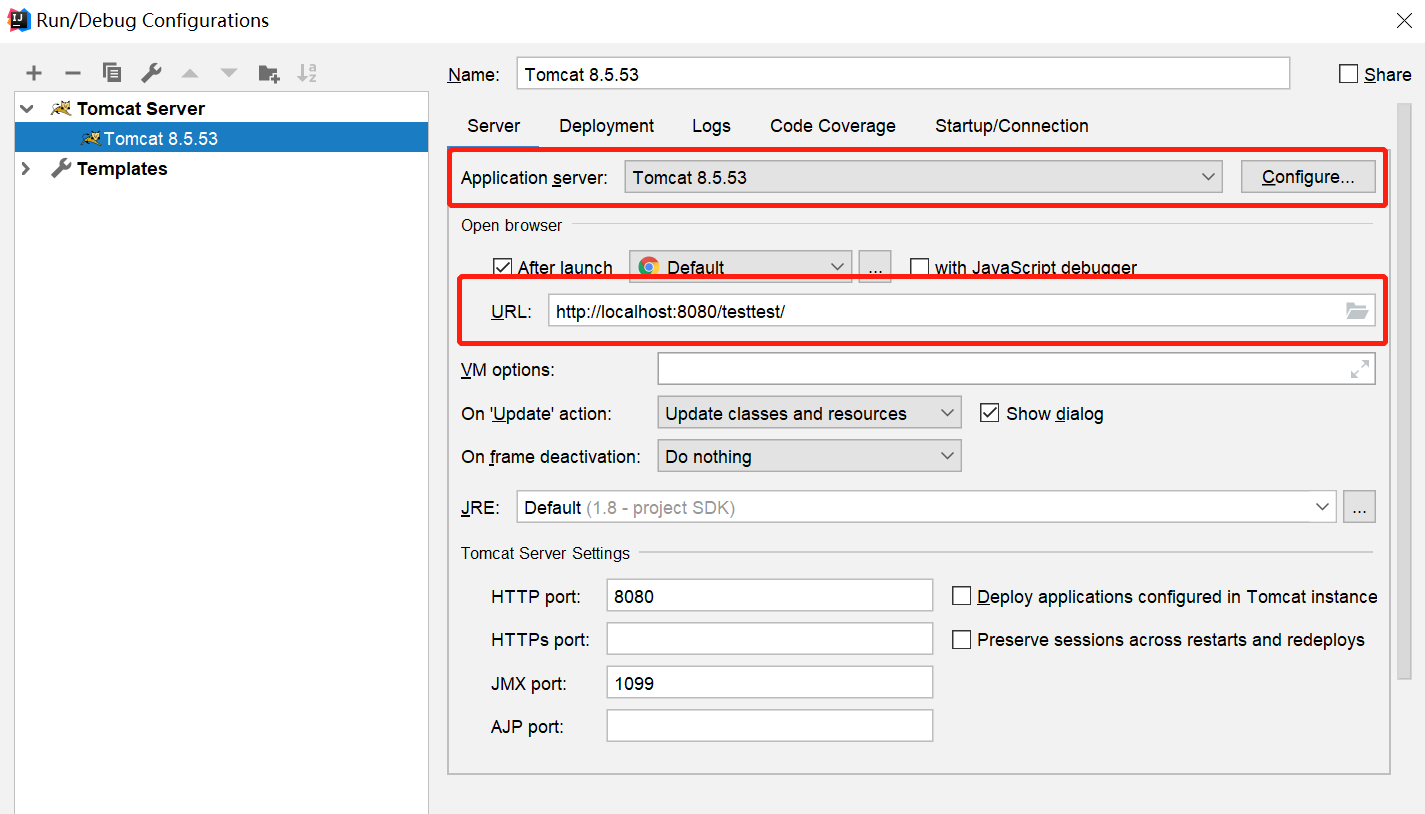This screenshot has height=814, width=1425.
Task: Click the folder icon in URL field
Action: point(1357,311)
